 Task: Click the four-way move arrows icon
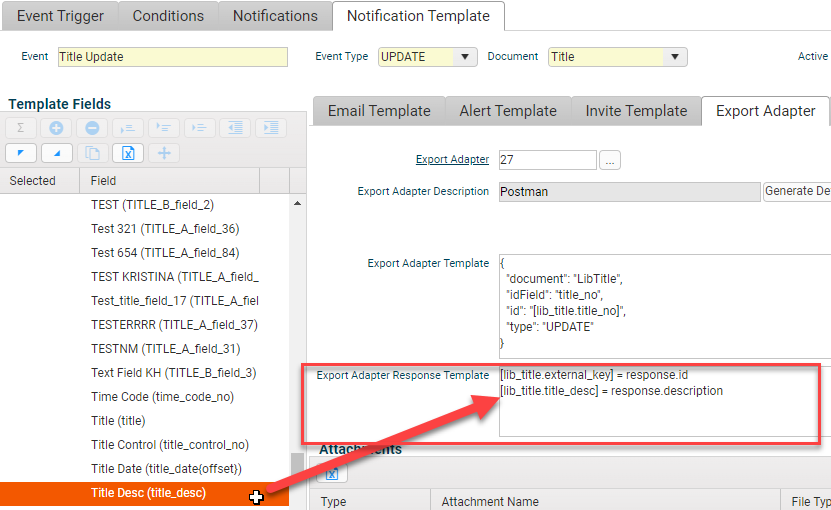164,153
